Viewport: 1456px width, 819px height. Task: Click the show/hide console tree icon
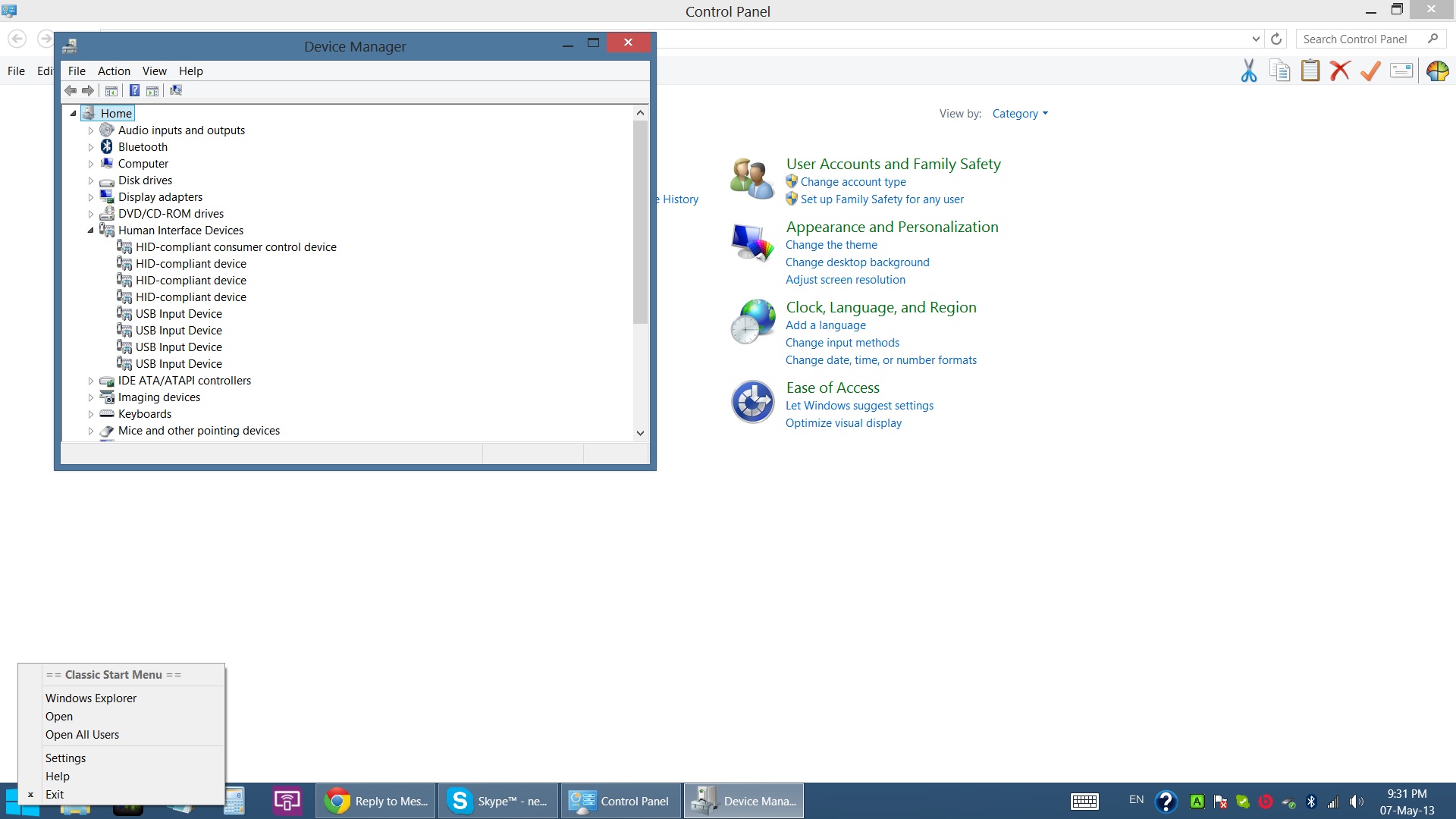click(111, 91)
